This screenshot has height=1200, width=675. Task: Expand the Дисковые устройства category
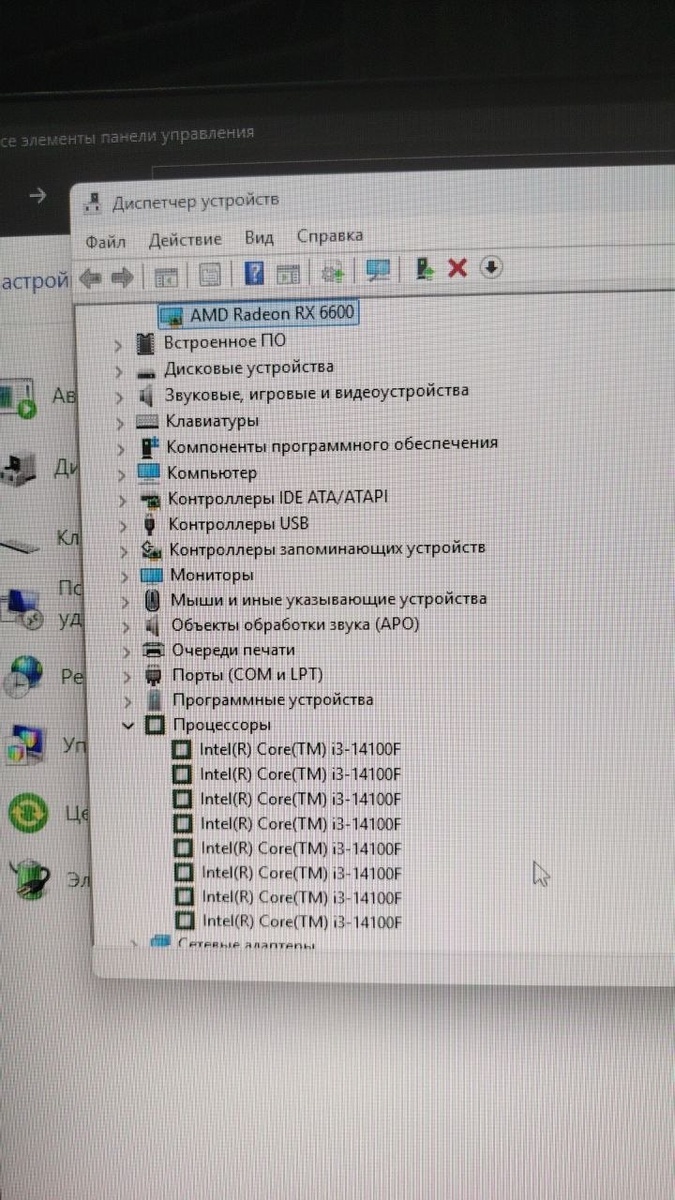[x=118, y=371]
